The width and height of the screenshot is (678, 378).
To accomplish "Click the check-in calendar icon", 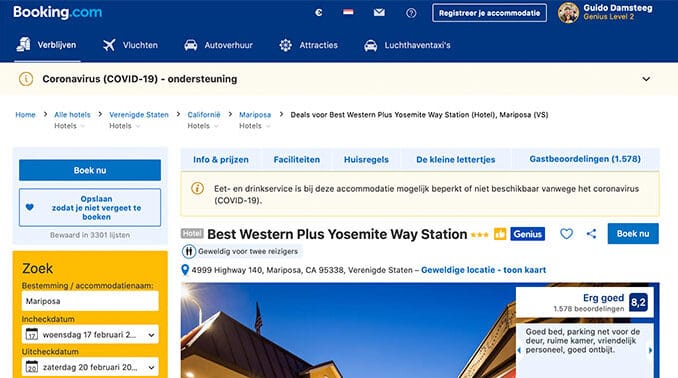I will (32, 334).
